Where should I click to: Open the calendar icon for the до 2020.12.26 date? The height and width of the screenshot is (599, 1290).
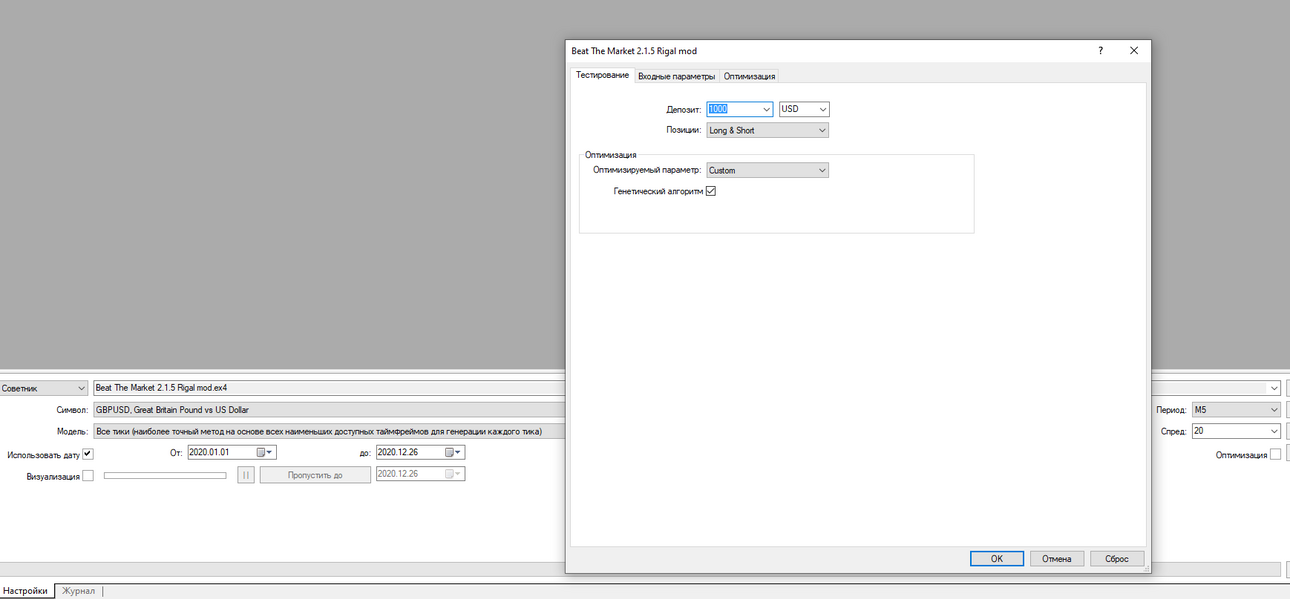(x=449, y=452)
